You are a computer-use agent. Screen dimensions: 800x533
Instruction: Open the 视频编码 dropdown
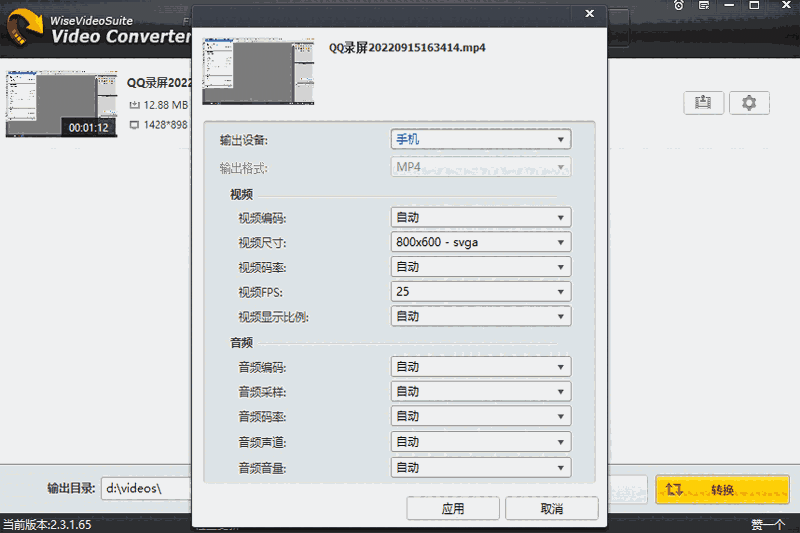pos(481,218)
